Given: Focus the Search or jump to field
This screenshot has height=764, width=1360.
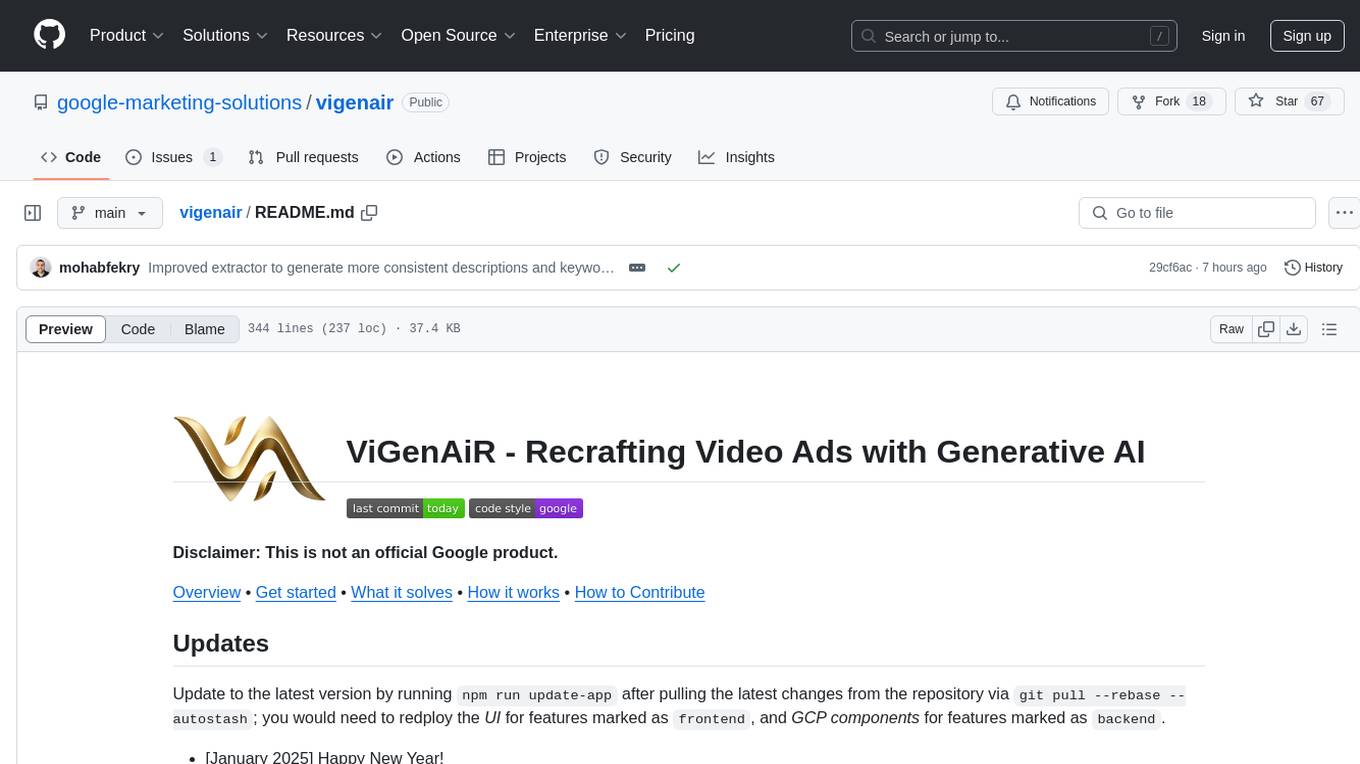Looking at the screenshot, I should [x=1012, y=36].
